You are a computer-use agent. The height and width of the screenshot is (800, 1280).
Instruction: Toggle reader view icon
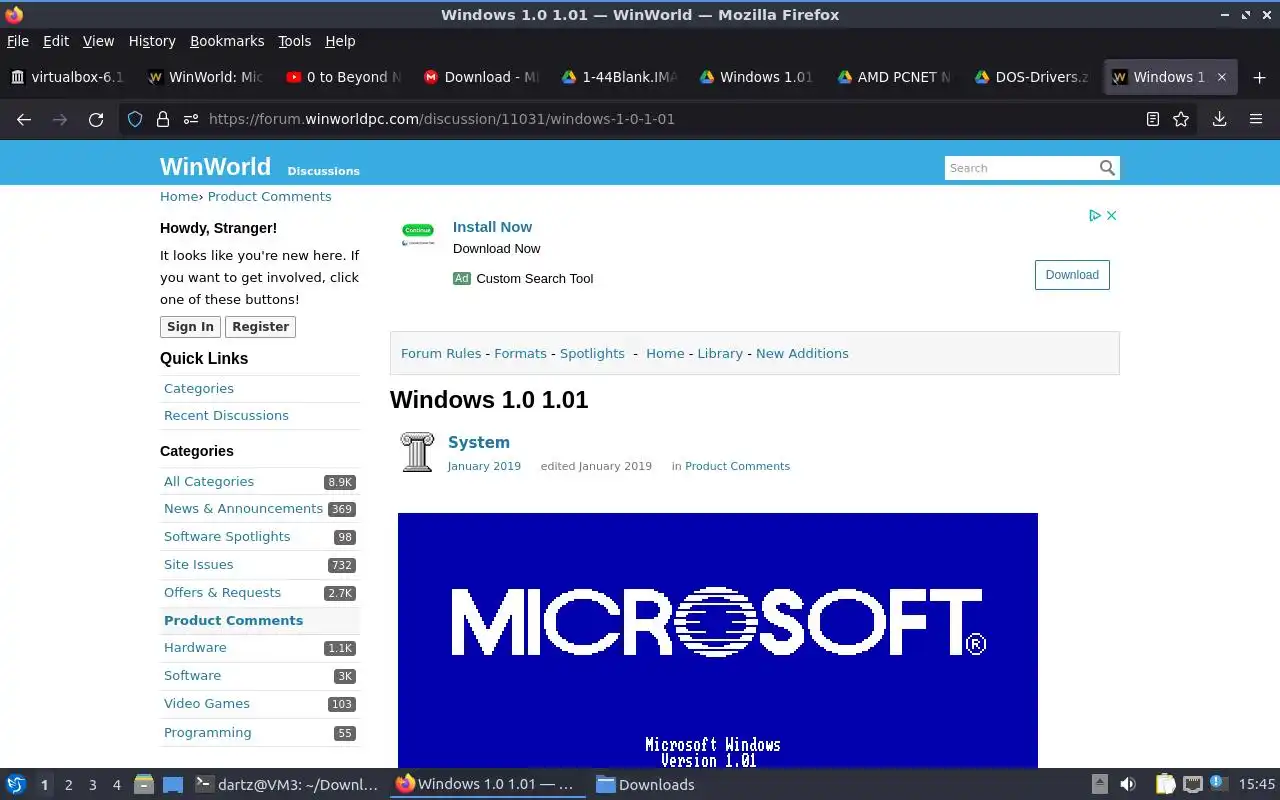[1153, 119]
